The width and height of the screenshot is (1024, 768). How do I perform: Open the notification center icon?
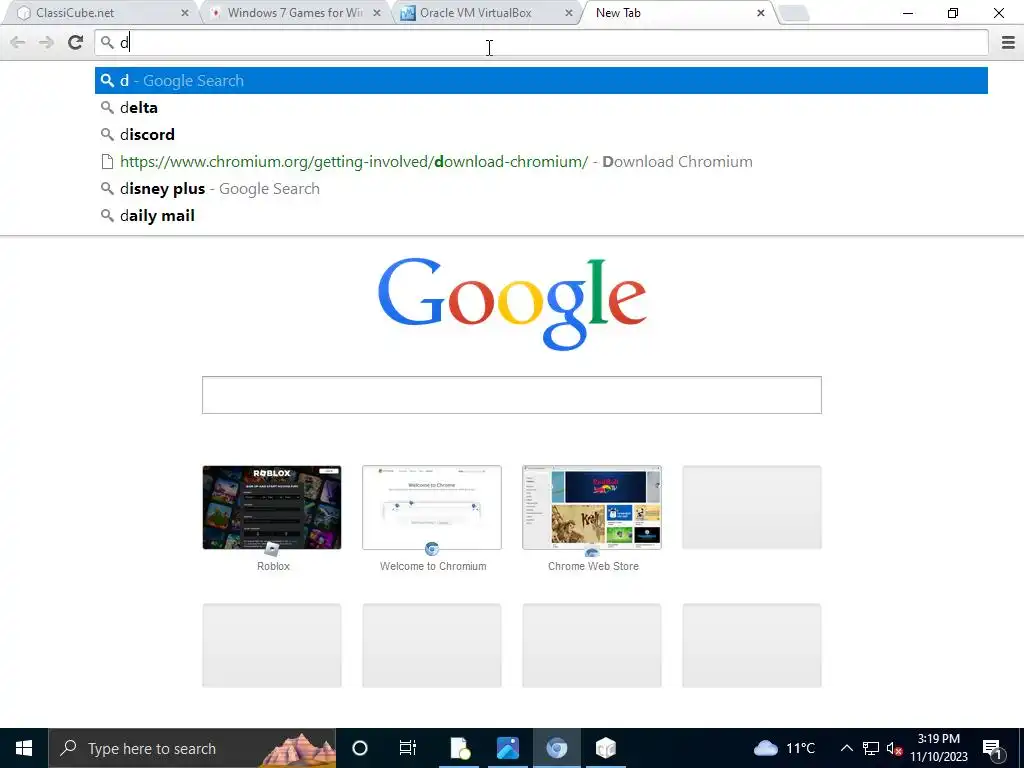pyautogui.click(x=993, y=748)
